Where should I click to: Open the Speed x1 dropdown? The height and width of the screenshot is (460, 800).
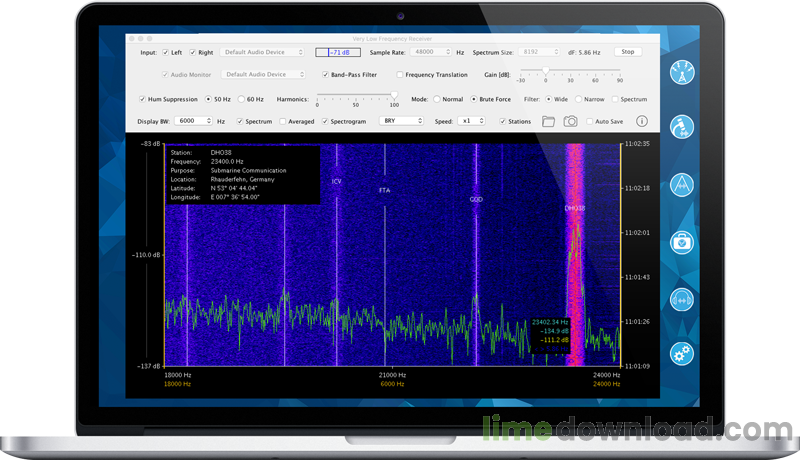point(471,121)
